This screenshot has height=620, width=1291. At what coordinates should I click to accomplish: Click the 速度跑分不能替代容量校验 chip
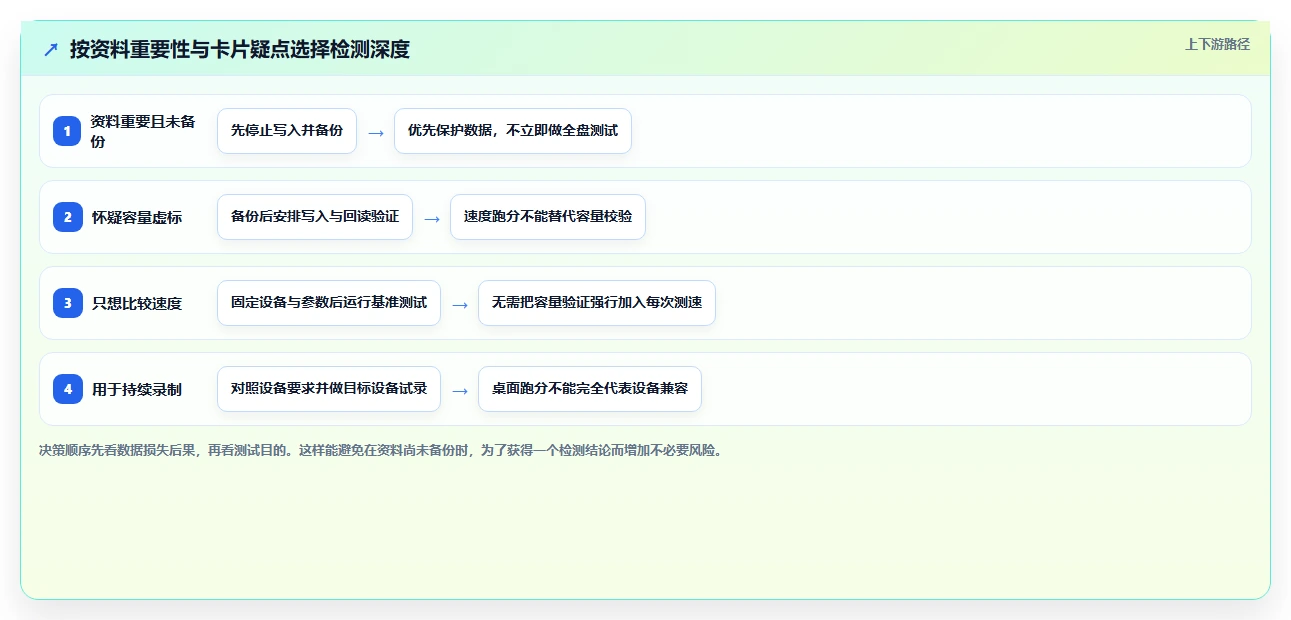tap(548, 217)
